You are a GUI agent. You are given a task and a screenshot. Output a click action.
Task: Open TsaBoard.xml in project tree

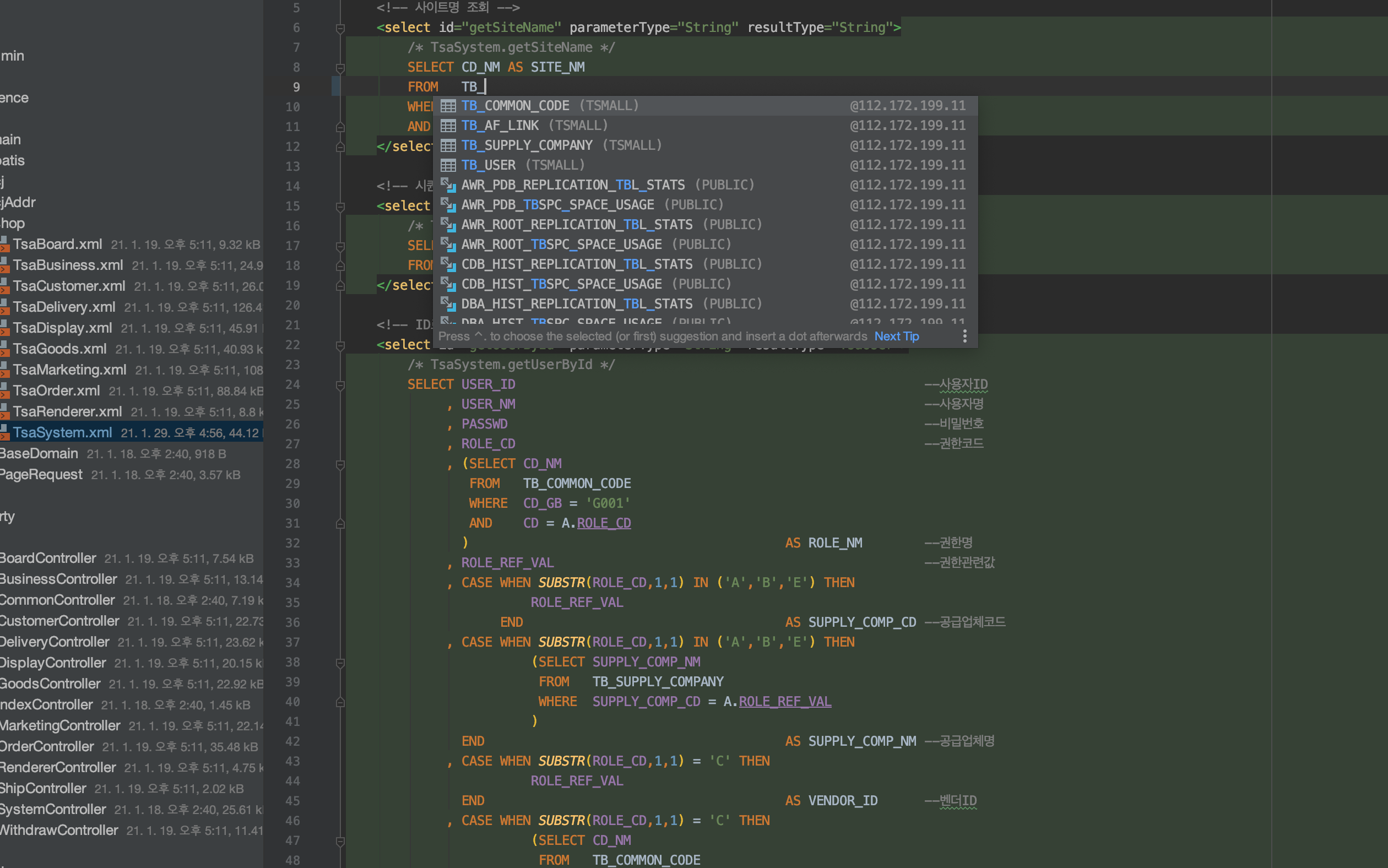(x=132, y=245)
